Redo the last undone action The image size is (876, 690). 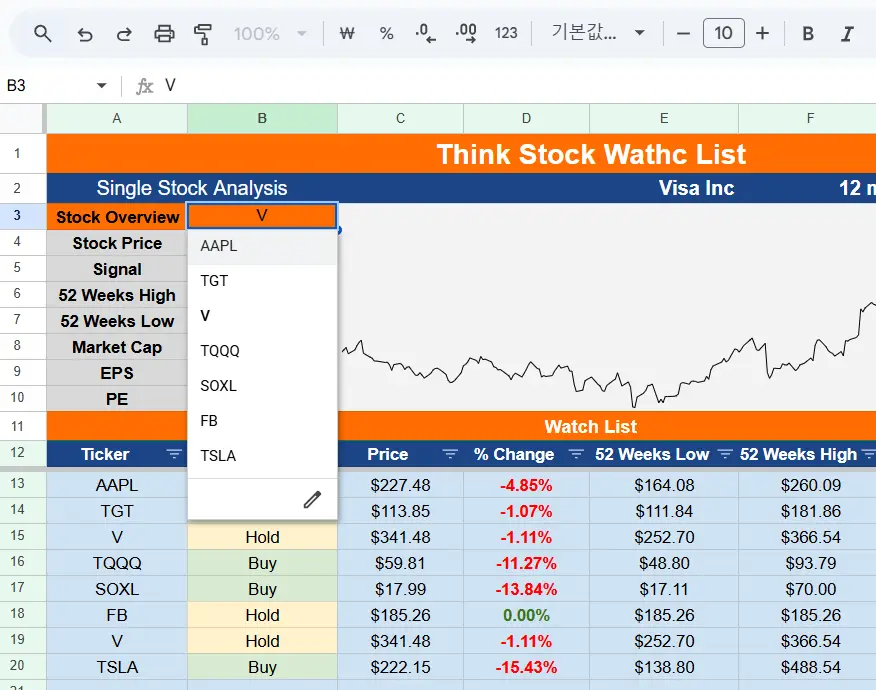click(124, 34)
